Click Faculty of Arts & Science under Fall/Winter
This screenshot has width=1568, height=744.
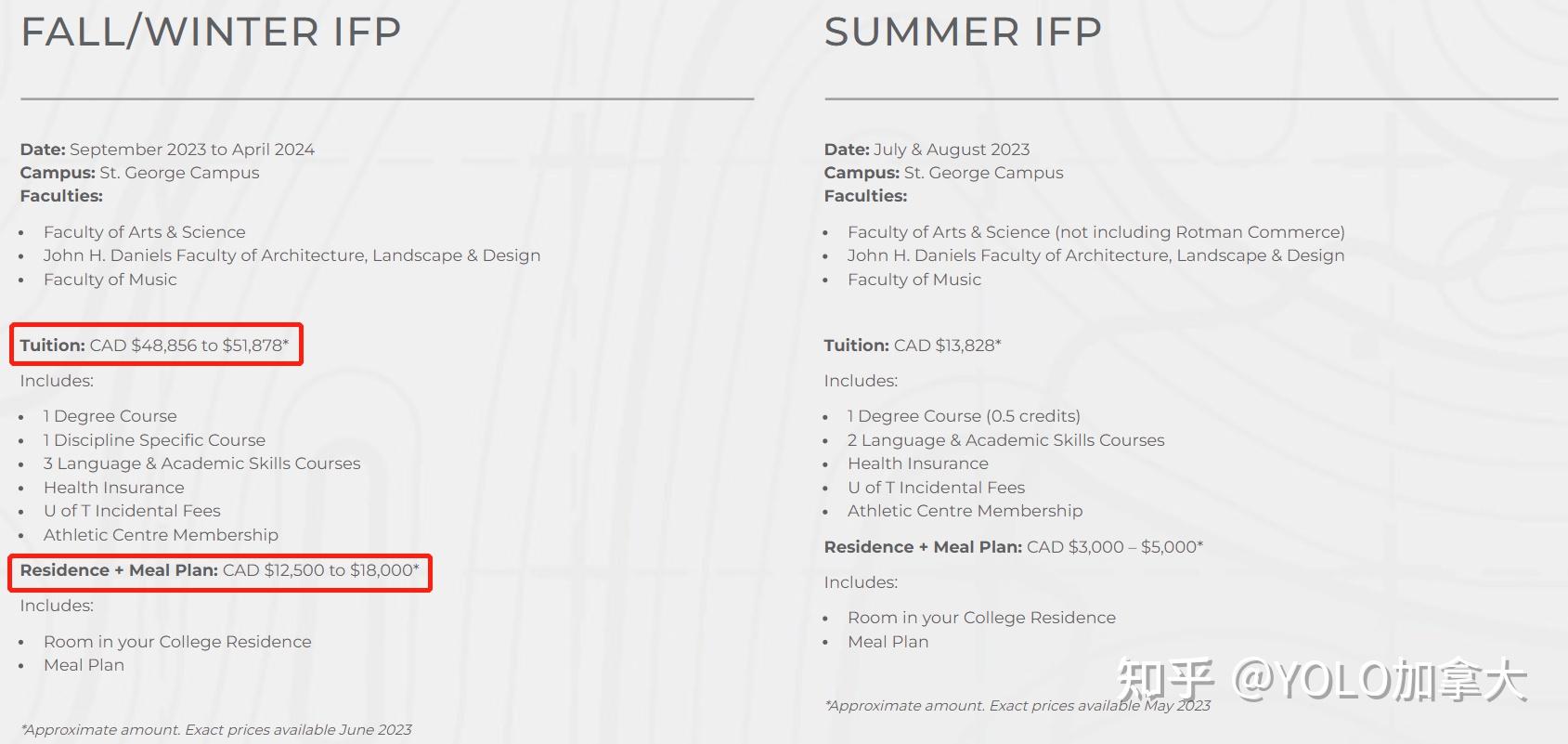[144, 232]
